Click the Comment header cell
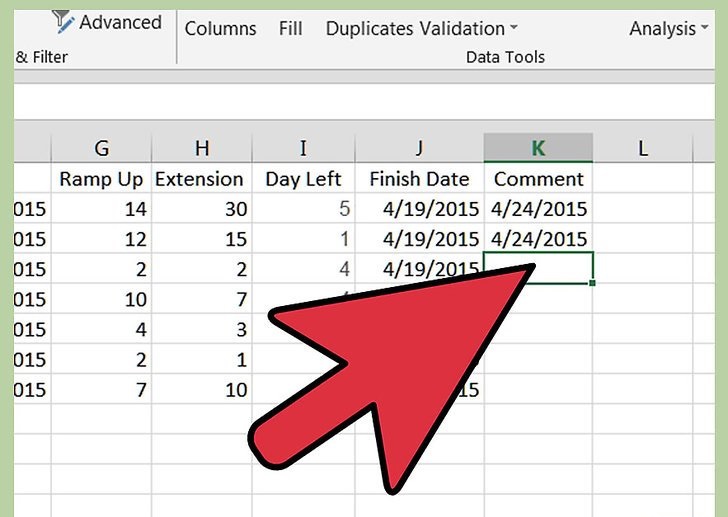 (538, 179)
